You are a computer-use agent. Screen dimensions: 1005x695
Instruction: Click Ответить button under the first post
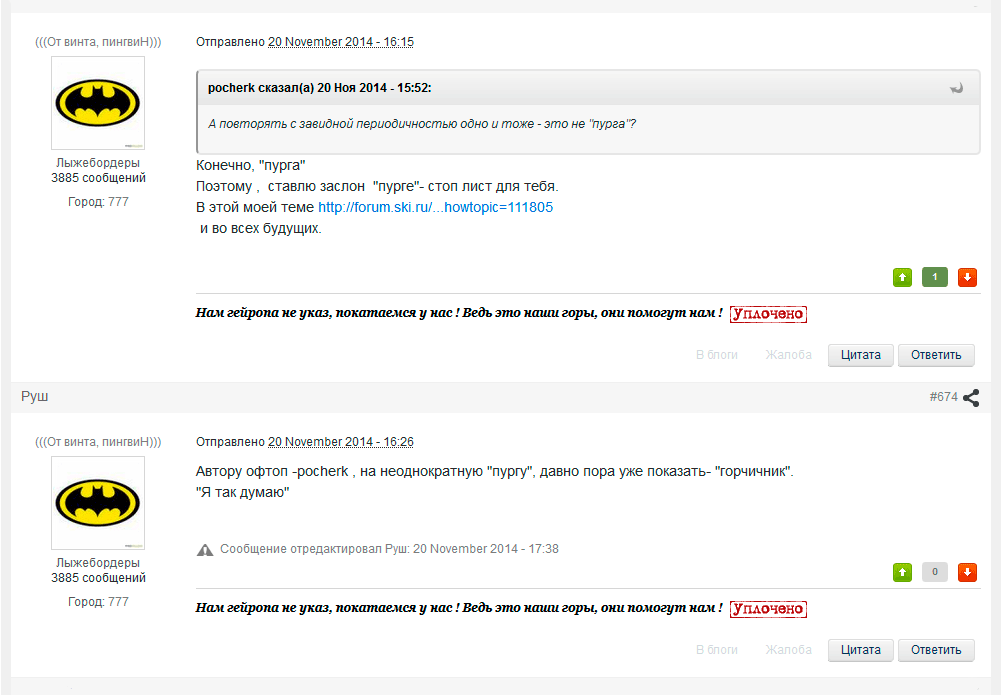tap(936, 355)
